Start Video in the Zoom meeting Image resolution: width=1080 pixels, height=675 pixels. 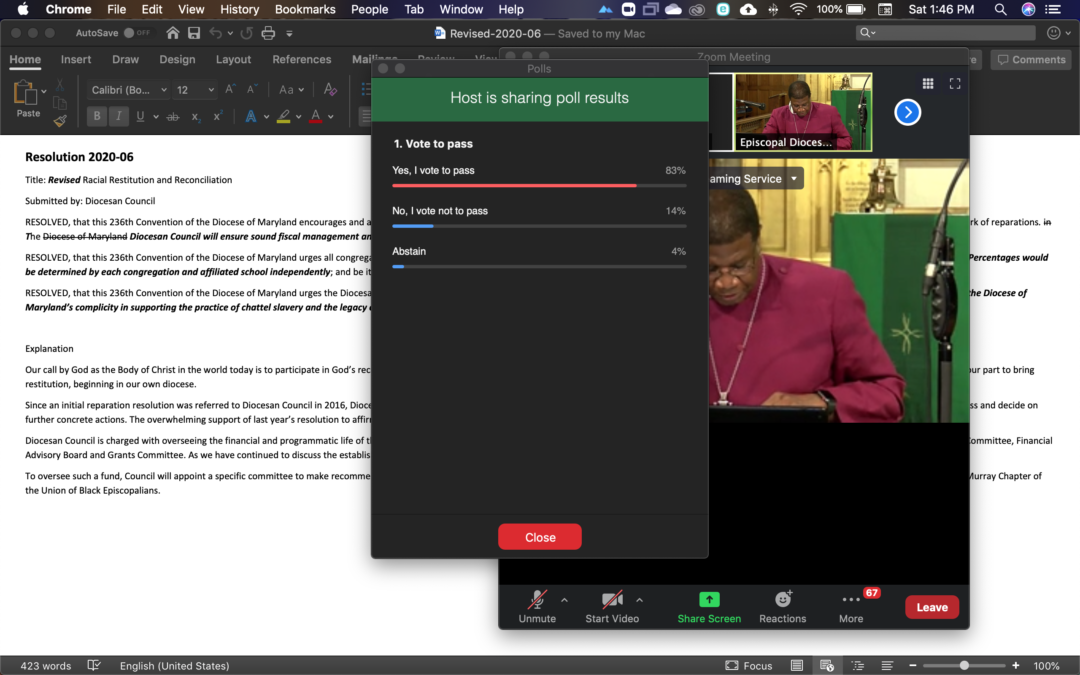(x=612, y=607)
